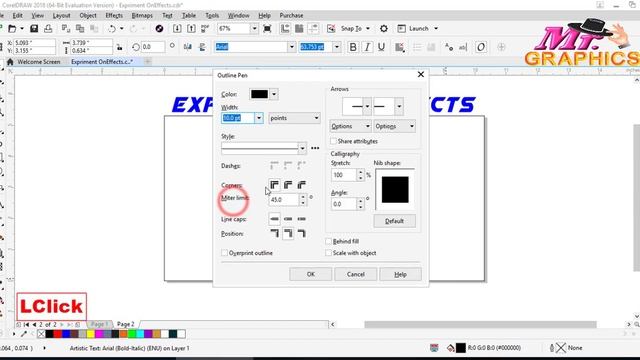Click the Save icon in the toolbar
This screenshot has width=640, height=360.
(x=34, y=29)
